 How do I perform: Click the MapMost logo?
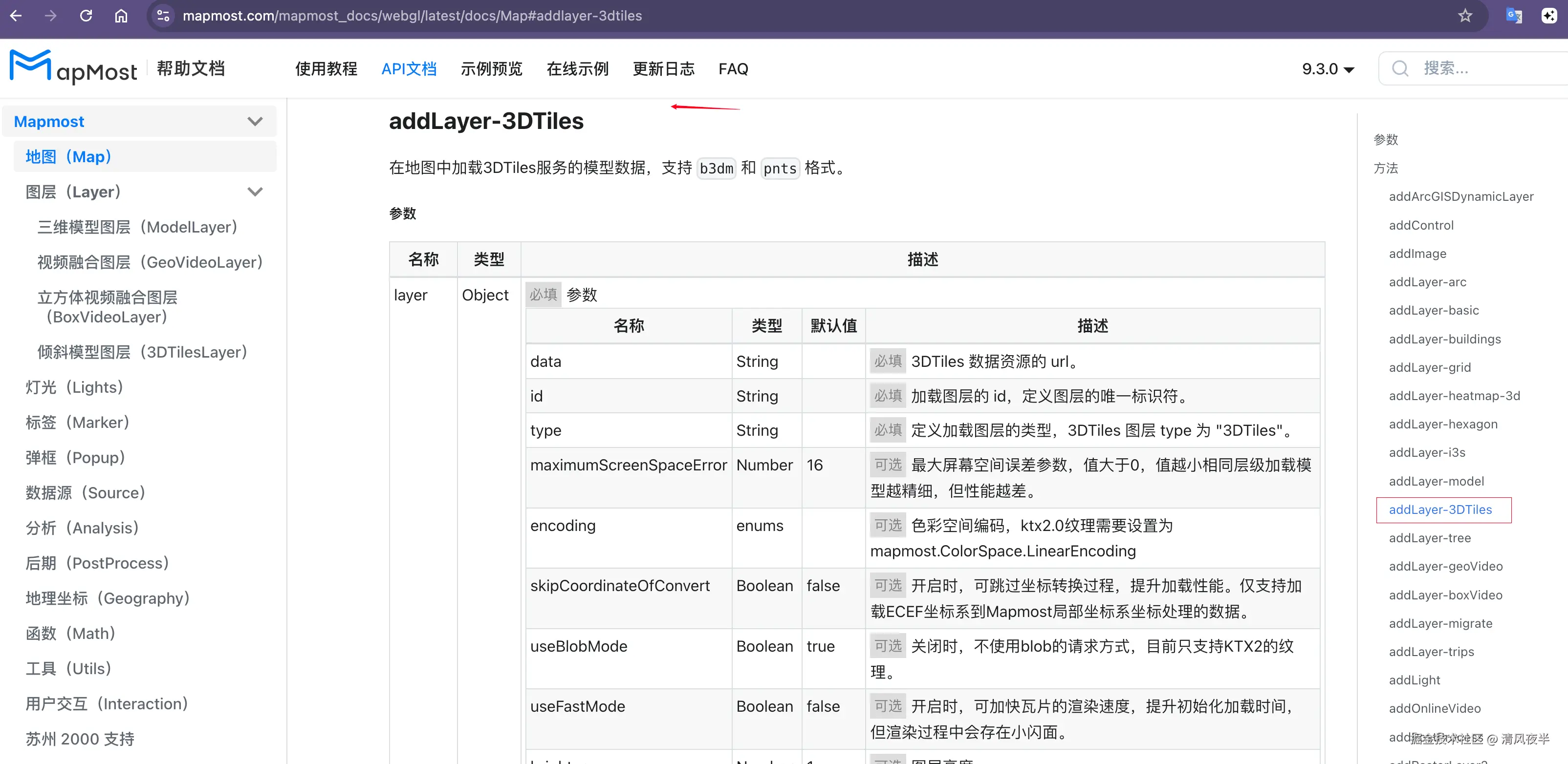pyautogui.click(x=73, y=68)
